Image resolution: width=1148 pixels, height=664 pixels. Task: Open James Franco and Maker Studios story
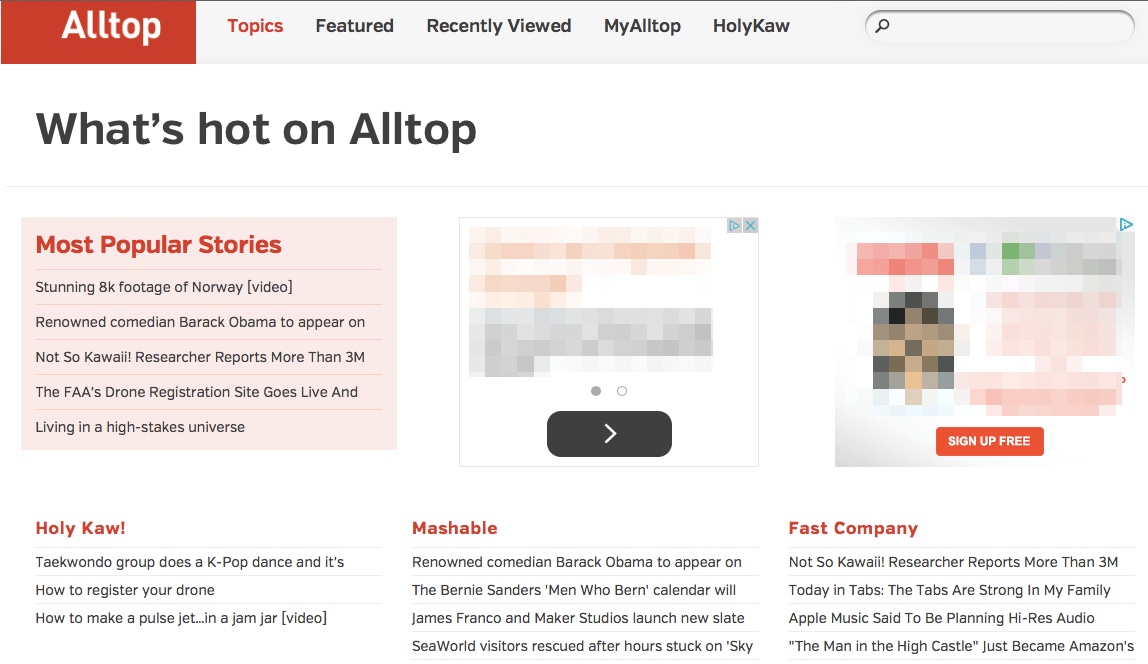tap(578, 618)
